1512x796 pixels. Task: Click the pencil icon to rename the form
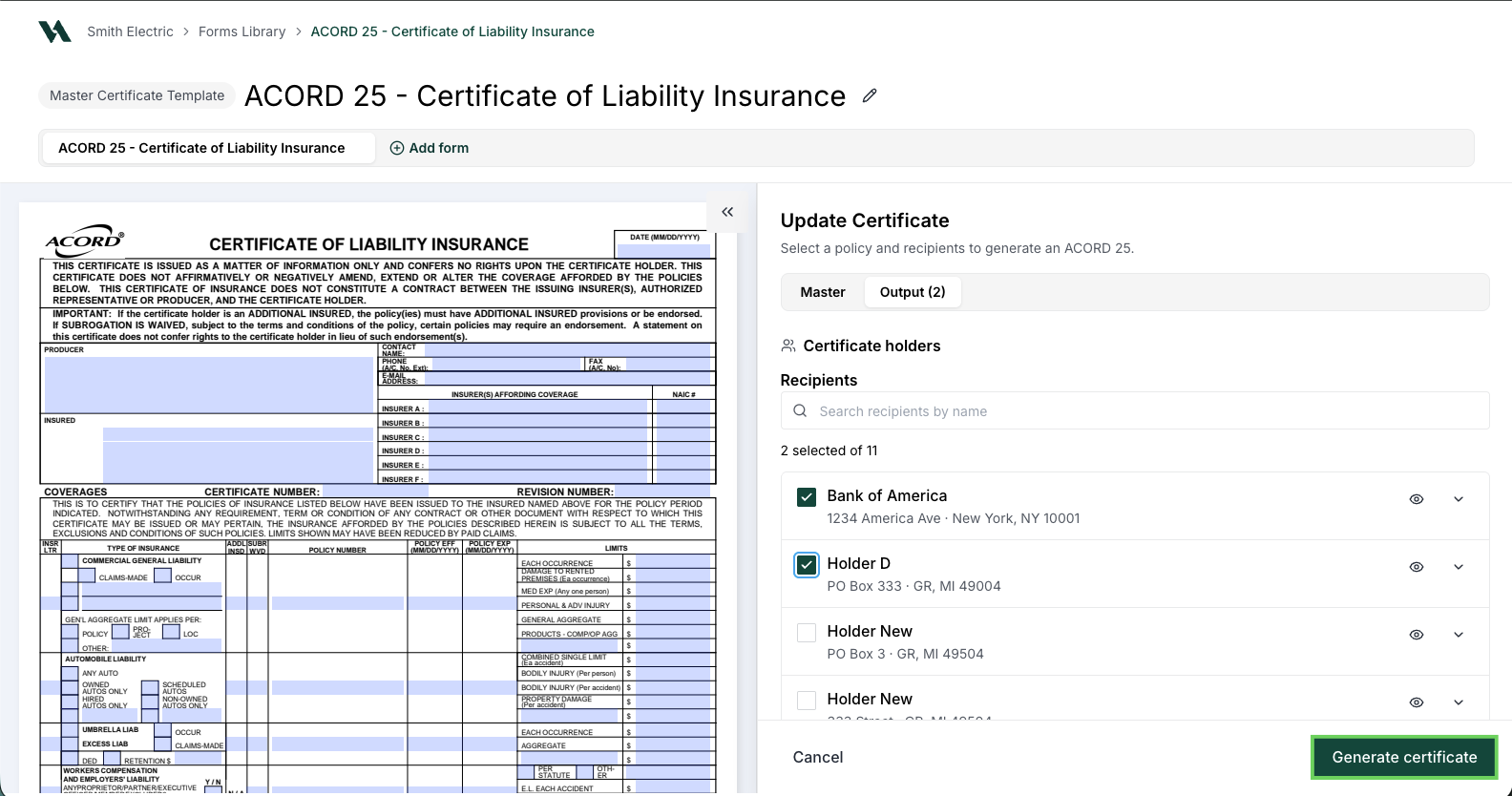[870, 95]
